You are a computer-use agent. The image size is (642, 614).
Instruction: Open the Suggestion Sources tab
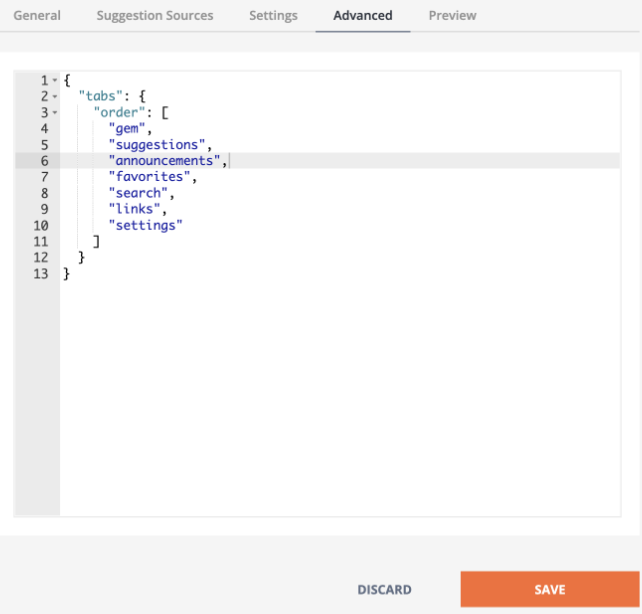155,16
